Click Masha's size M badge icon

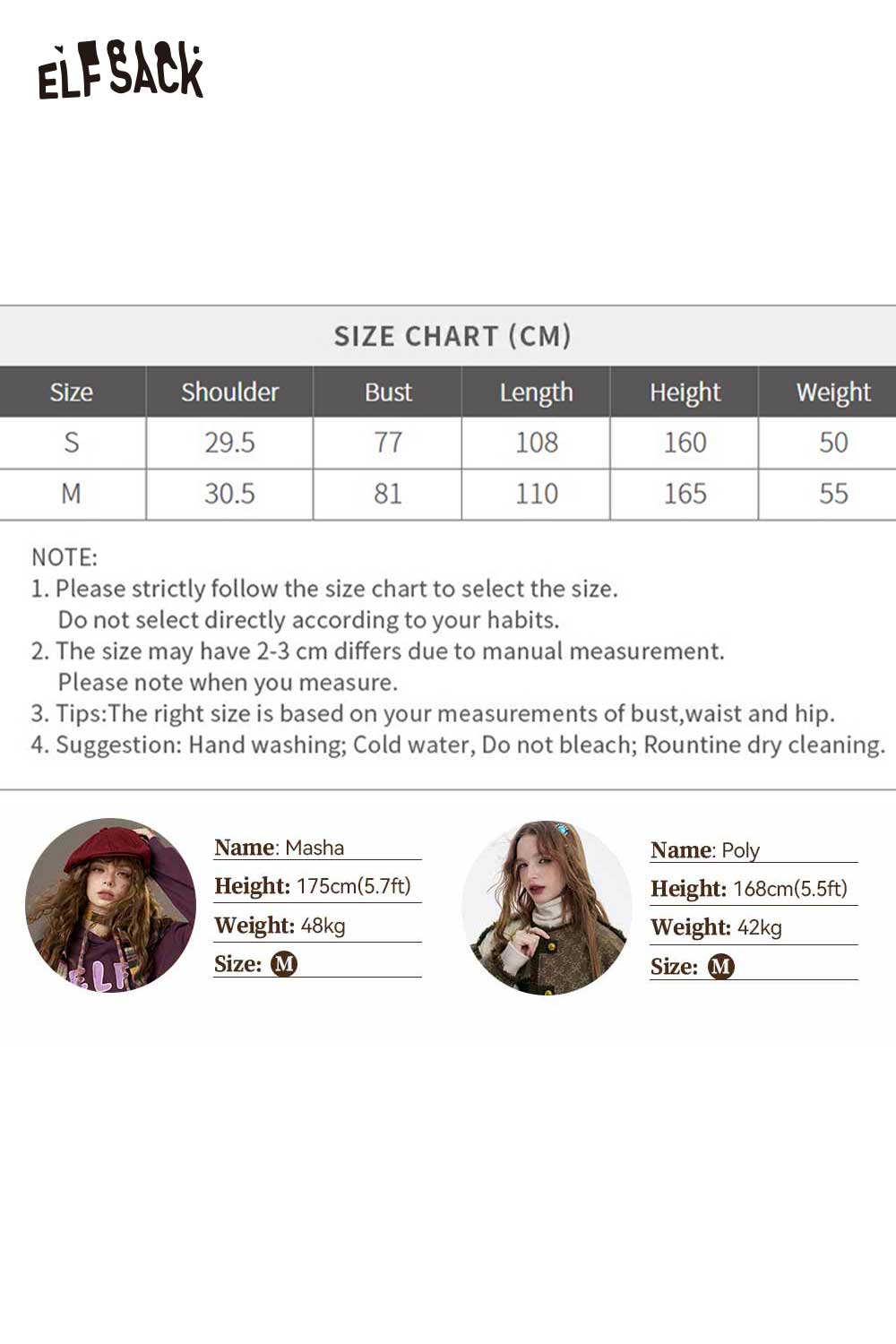284,964
